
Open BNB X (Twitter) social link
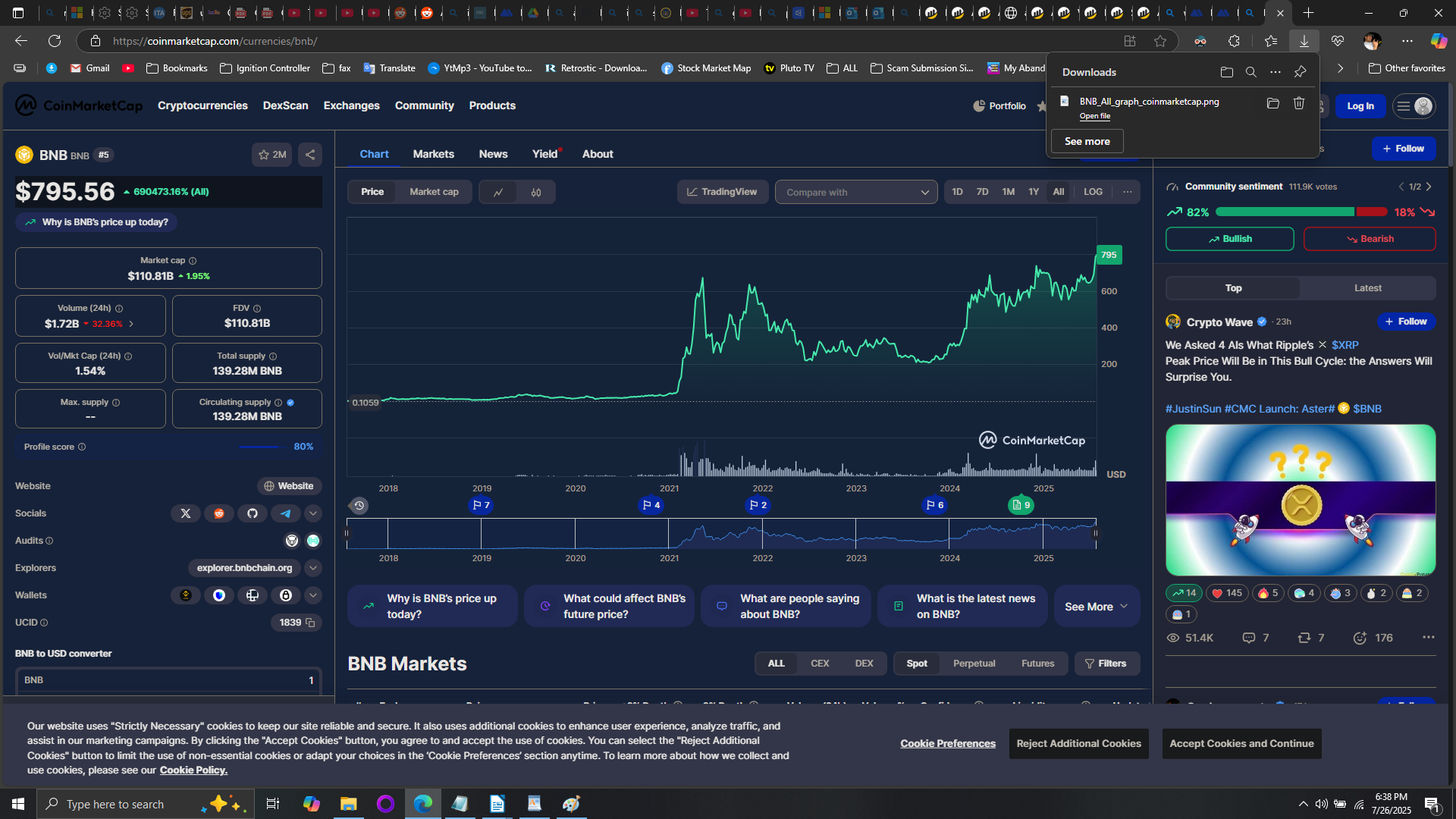(x=186, y=513)
